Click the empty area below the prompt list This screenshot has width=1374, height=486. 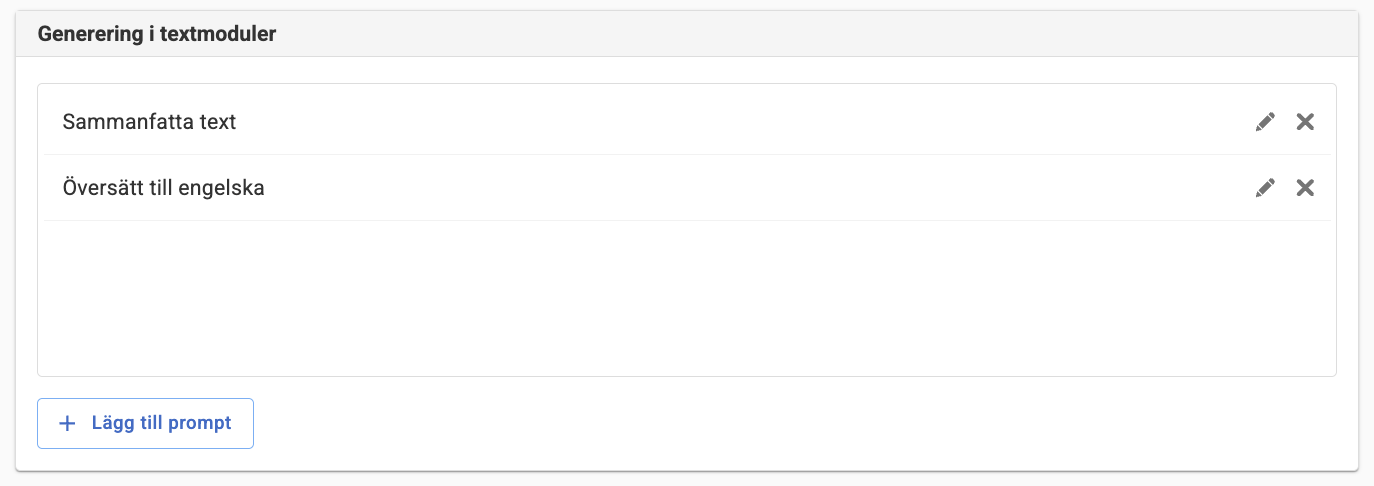687,298
